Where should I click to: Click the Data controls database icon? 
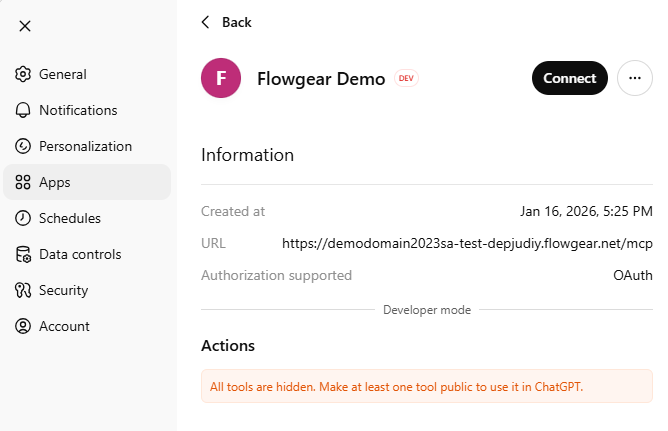tap(23, 254)
